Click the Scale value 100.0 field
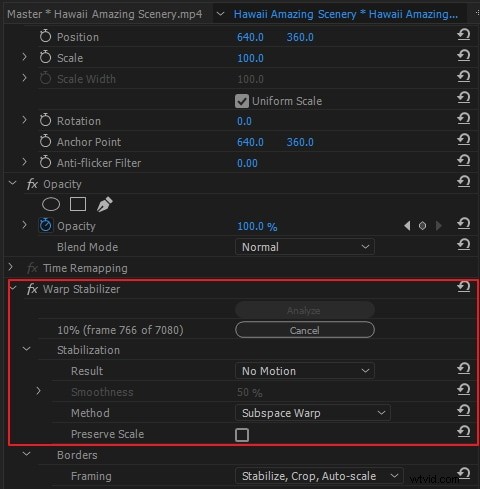This screenshot has width=480, height=489. (250, 58)
